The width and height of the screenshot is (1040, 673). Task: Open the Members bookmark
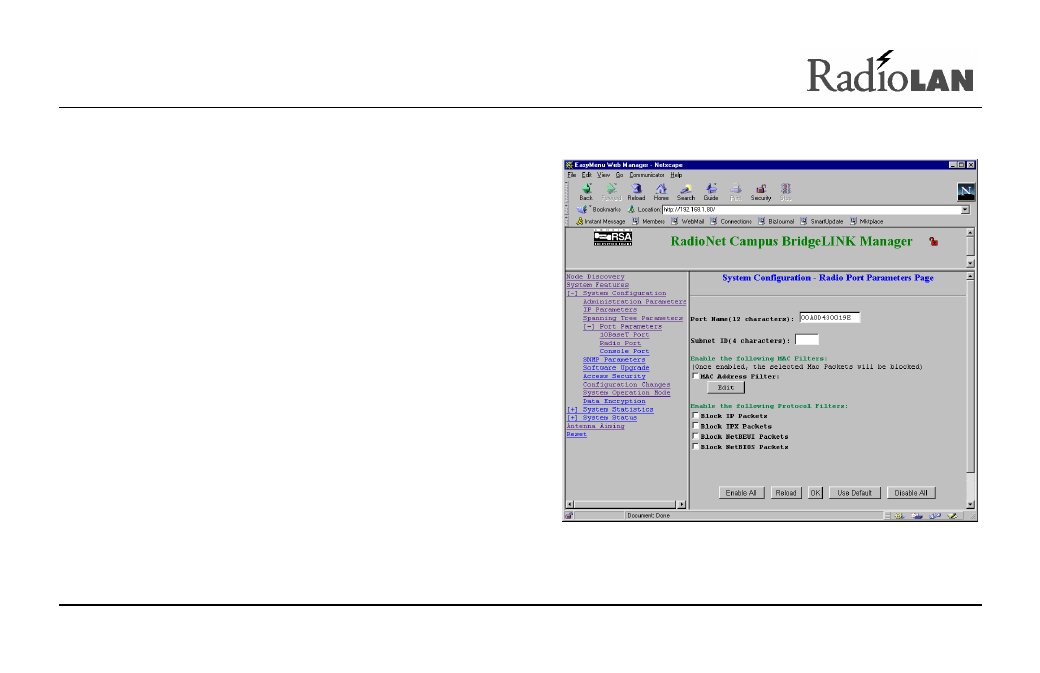(649, 221)
